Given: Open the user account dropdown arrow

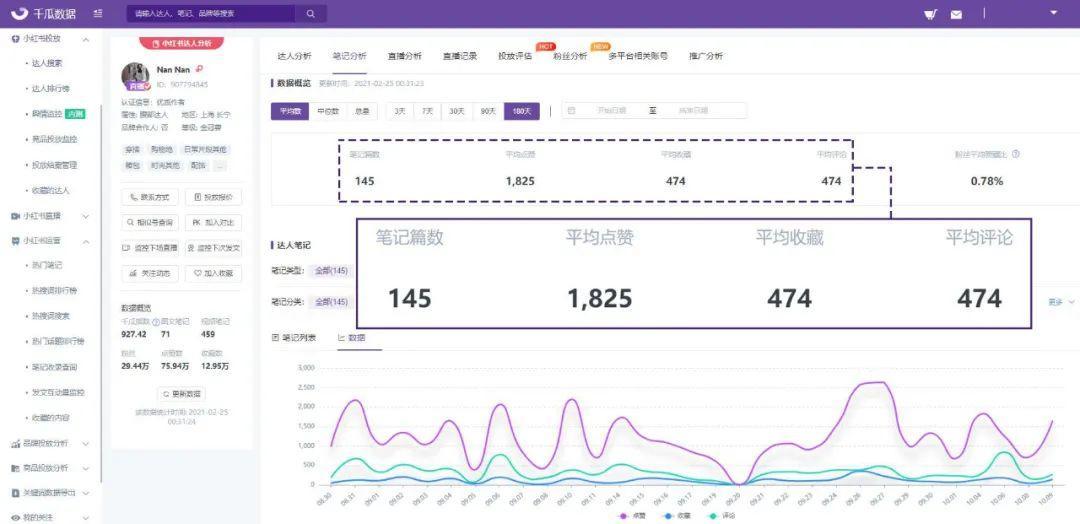Looking at the screenshot, I should pos(1053,13).
